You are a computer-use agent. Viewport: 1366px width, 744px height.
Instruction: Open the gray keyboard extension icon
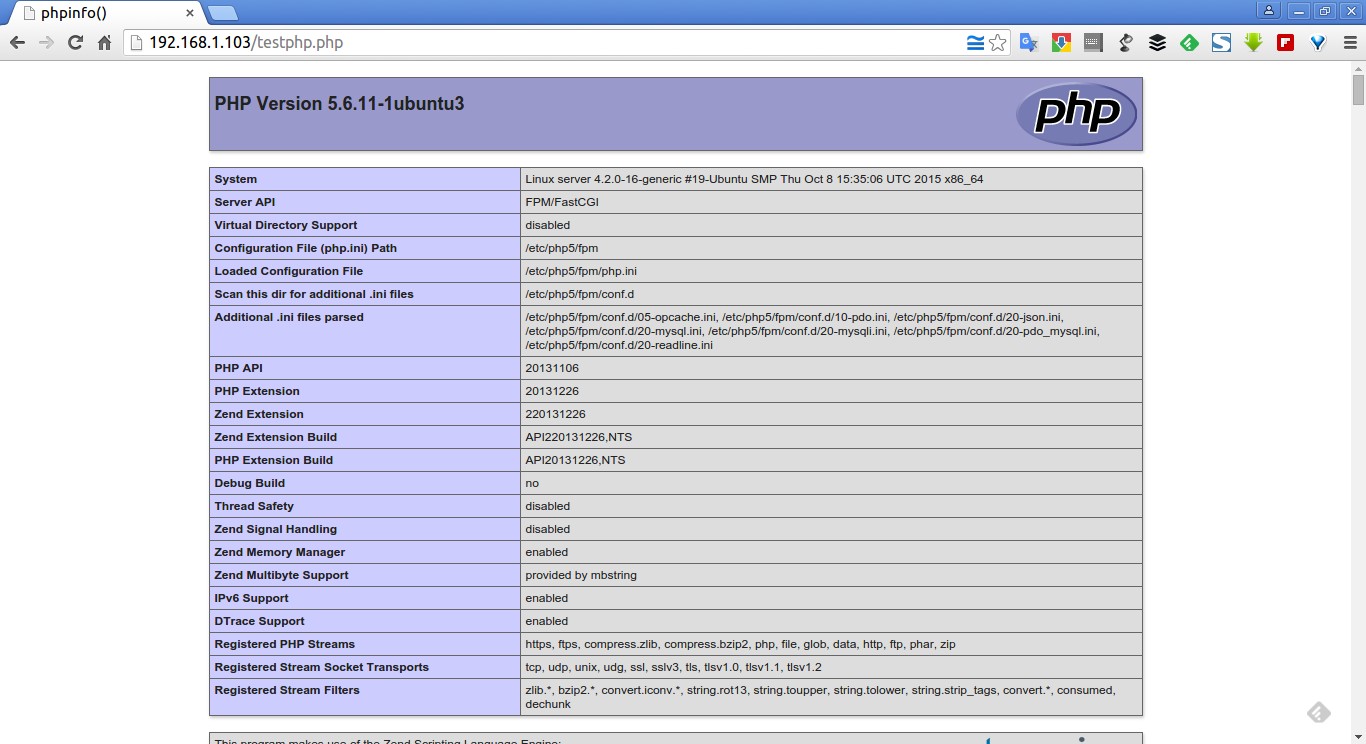1093,42
